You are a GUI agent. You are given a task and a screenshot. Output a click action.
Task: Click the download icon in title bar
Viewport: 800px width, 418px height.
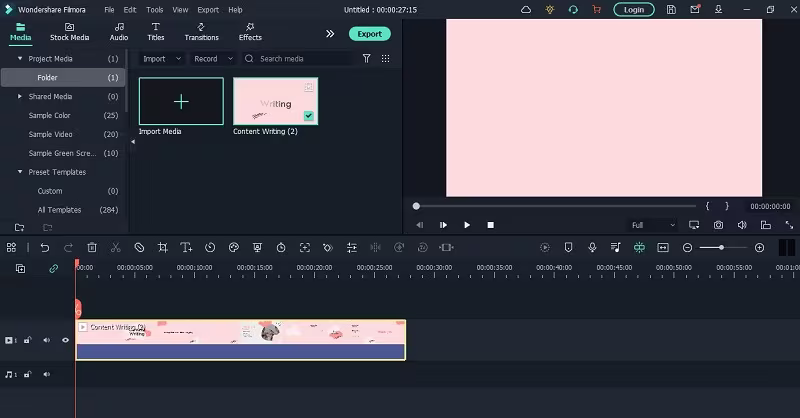(718, 10)
